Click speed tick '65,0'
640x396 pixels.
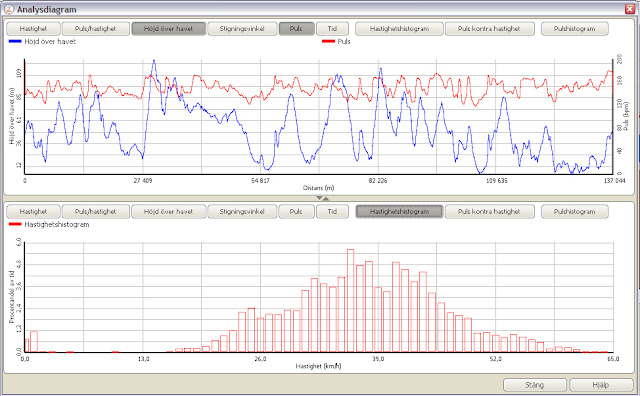[x=613, y=359]
